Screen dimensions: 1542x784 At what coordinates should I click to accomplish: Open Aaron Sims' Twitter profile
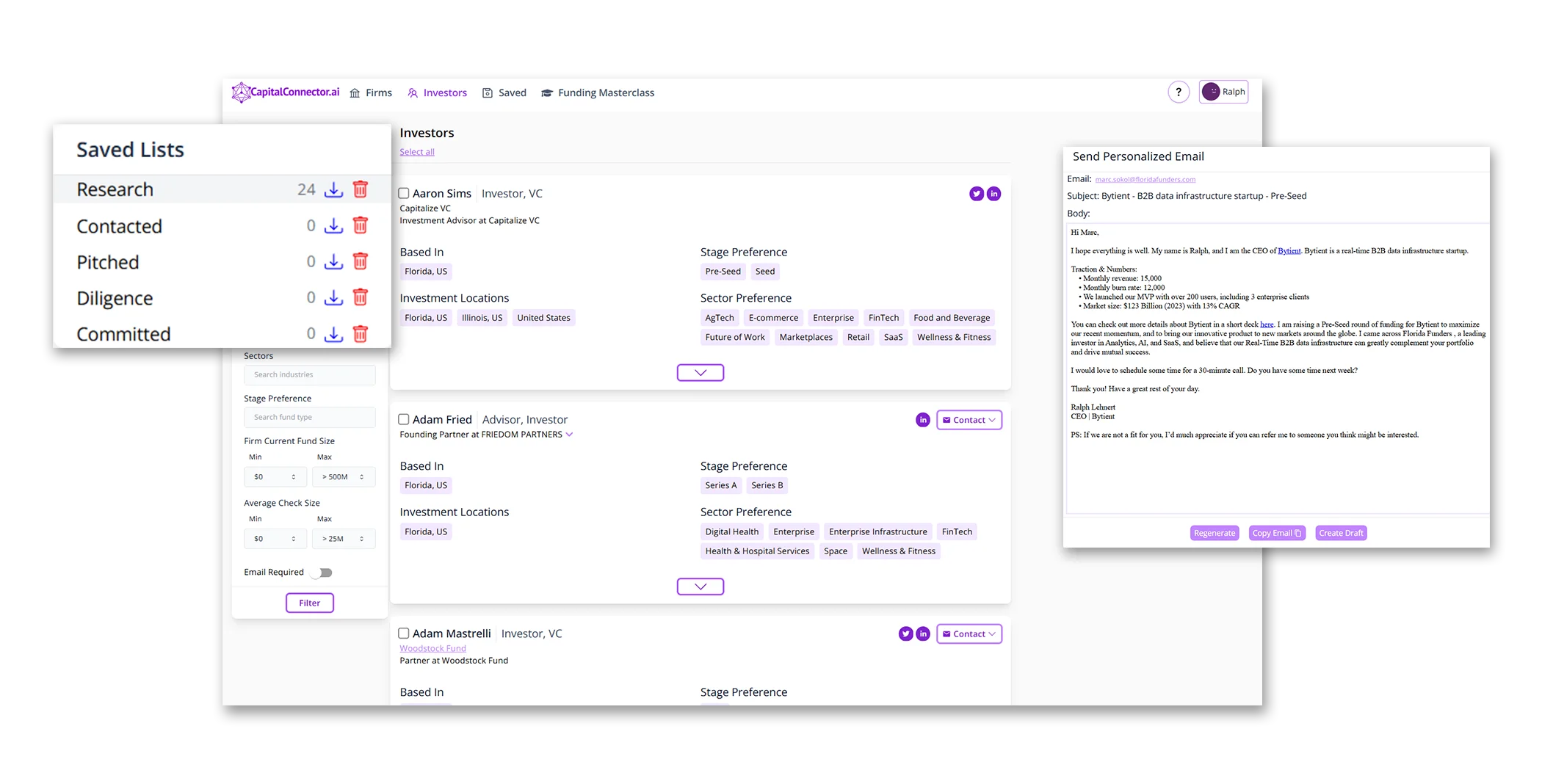(x=976, y=194)
